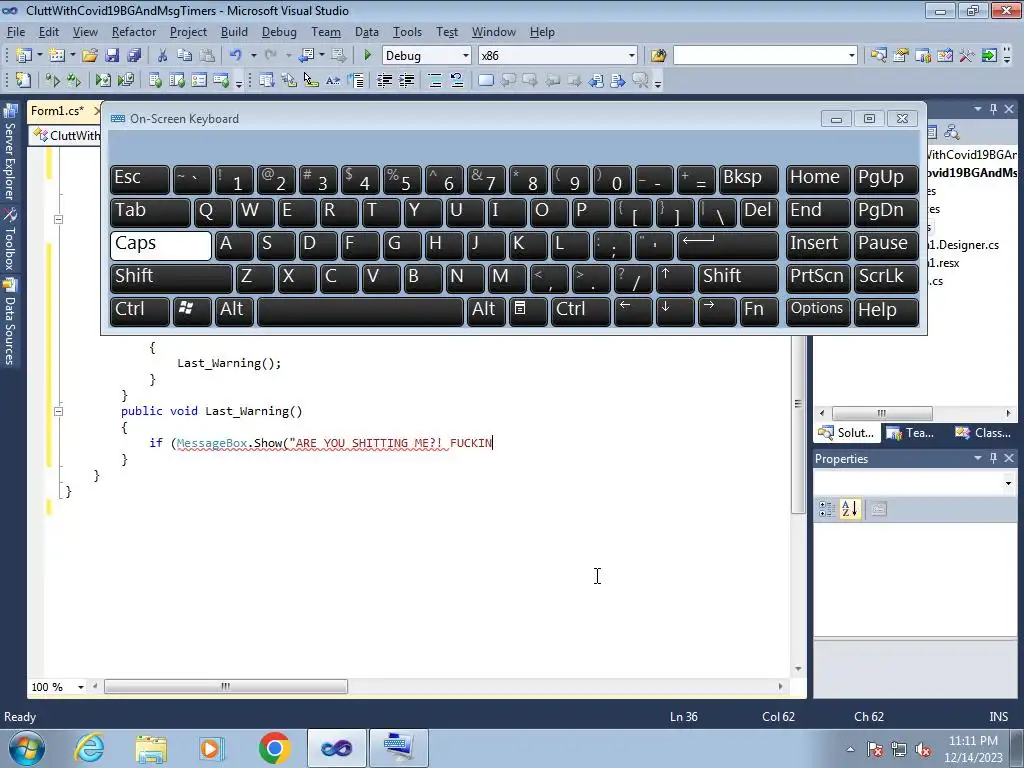The height and width of the screenshot is (768, 1024).
Task: Toggle the Caps key on On-Screen Keyboard
Action: [161, 245]
